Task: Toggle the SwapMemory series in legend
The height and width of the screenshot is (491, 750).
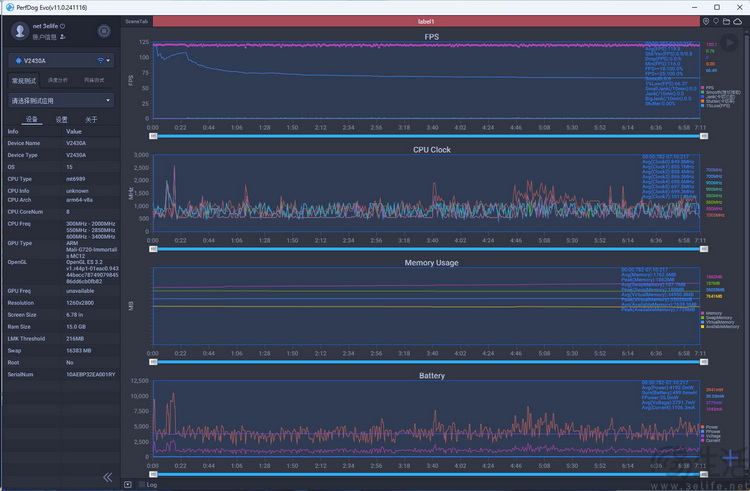Action: tap(717, 317)
